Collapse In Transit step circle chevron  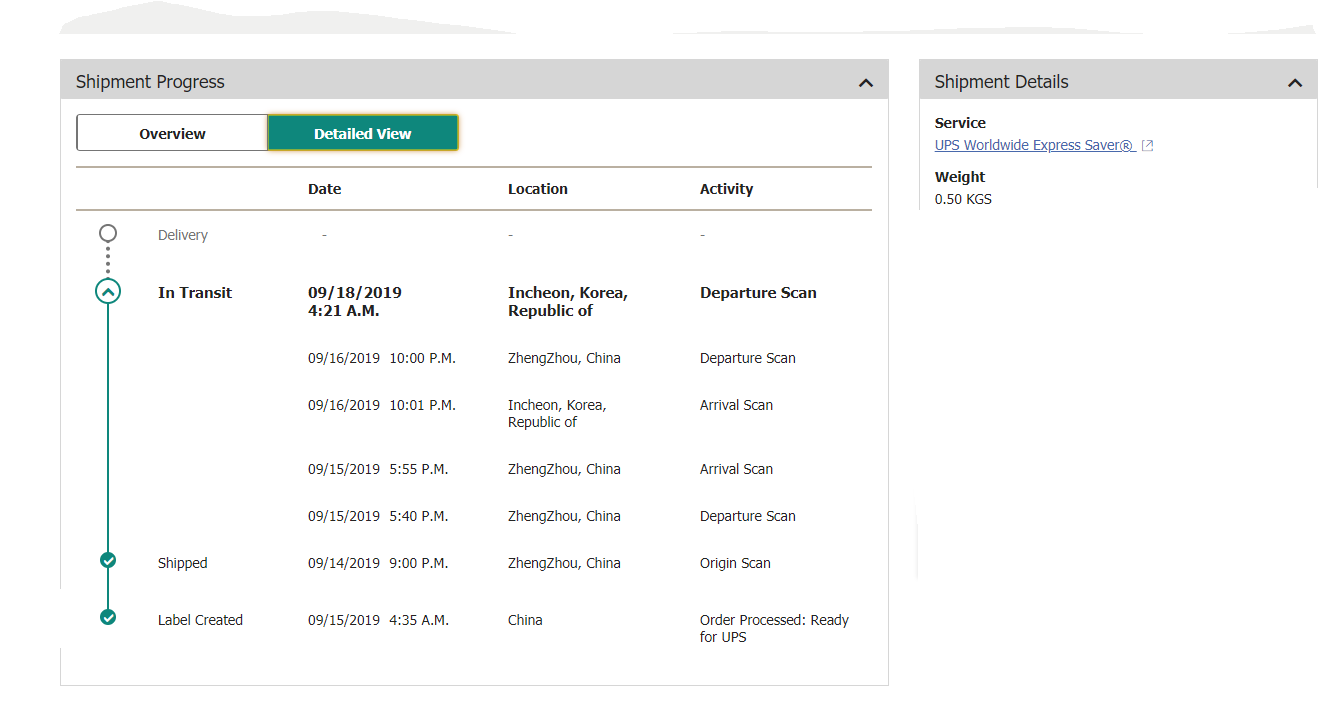tap(108, 292)
